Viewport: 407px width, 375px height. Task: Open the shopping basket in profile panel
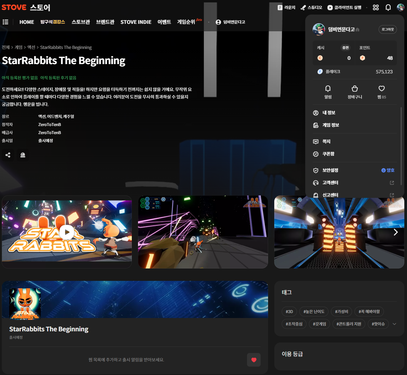click(x=355, y=91)
